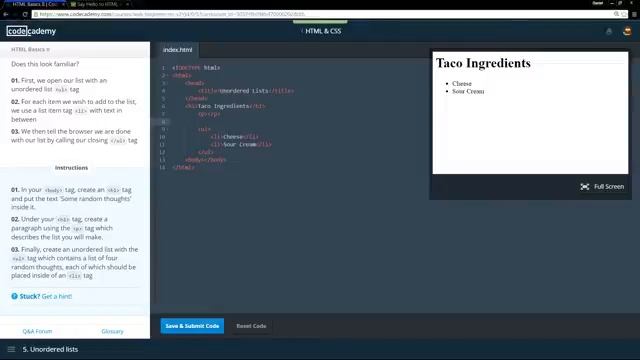Screen dimensions: 640x360
Task: Click the Reset Code button
Action: 251,326
